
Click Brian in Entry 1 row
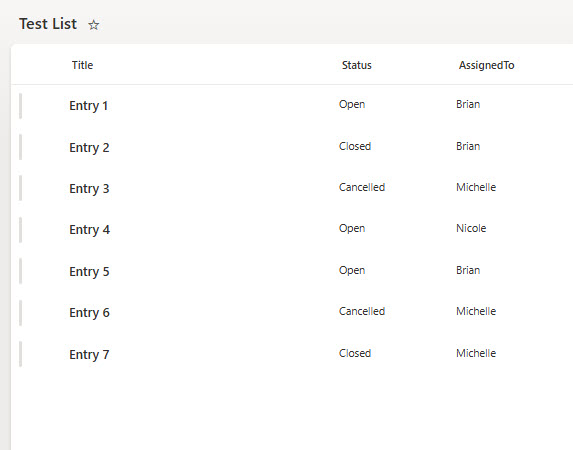[x=468, y=104]
